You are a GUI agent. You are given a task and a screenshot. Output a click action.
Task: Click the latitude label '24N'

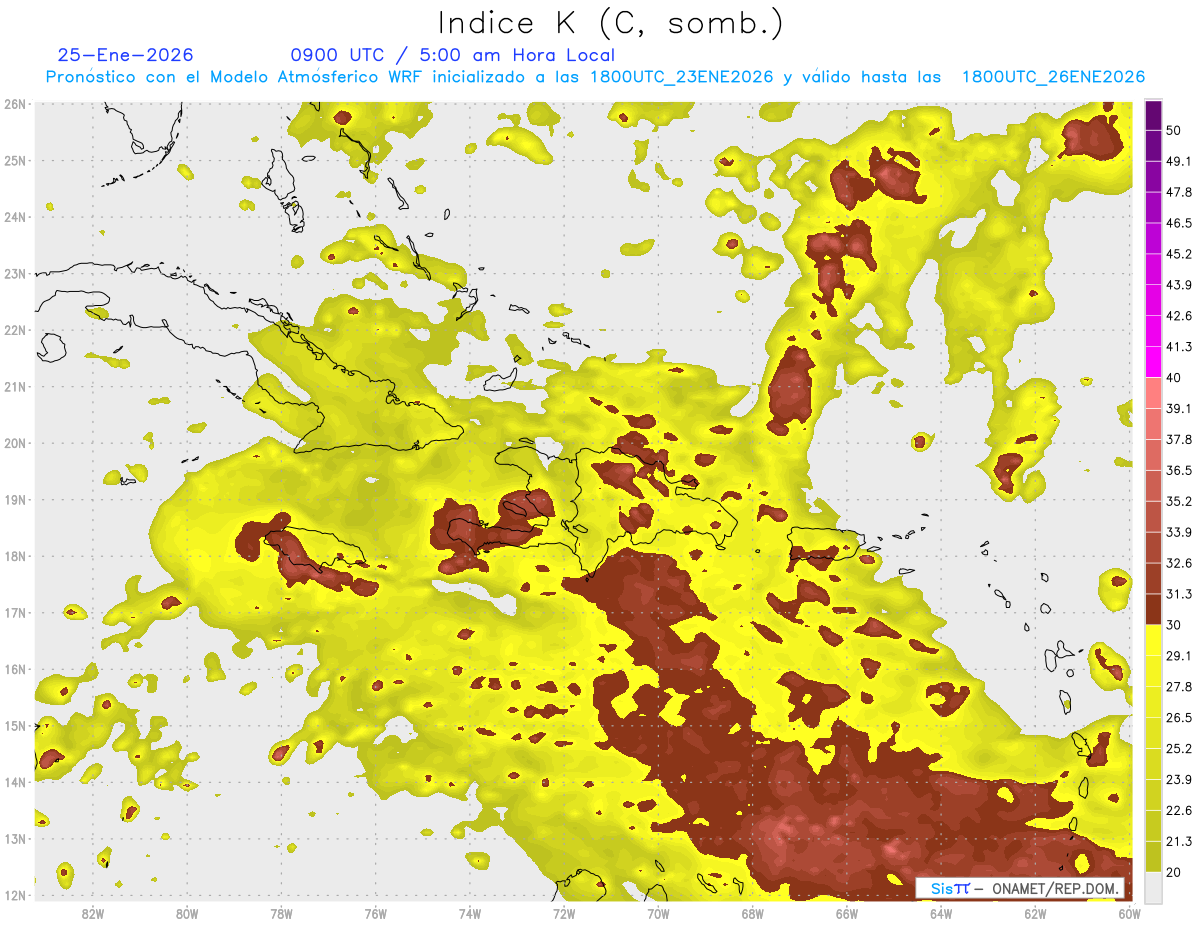(15, 217)
